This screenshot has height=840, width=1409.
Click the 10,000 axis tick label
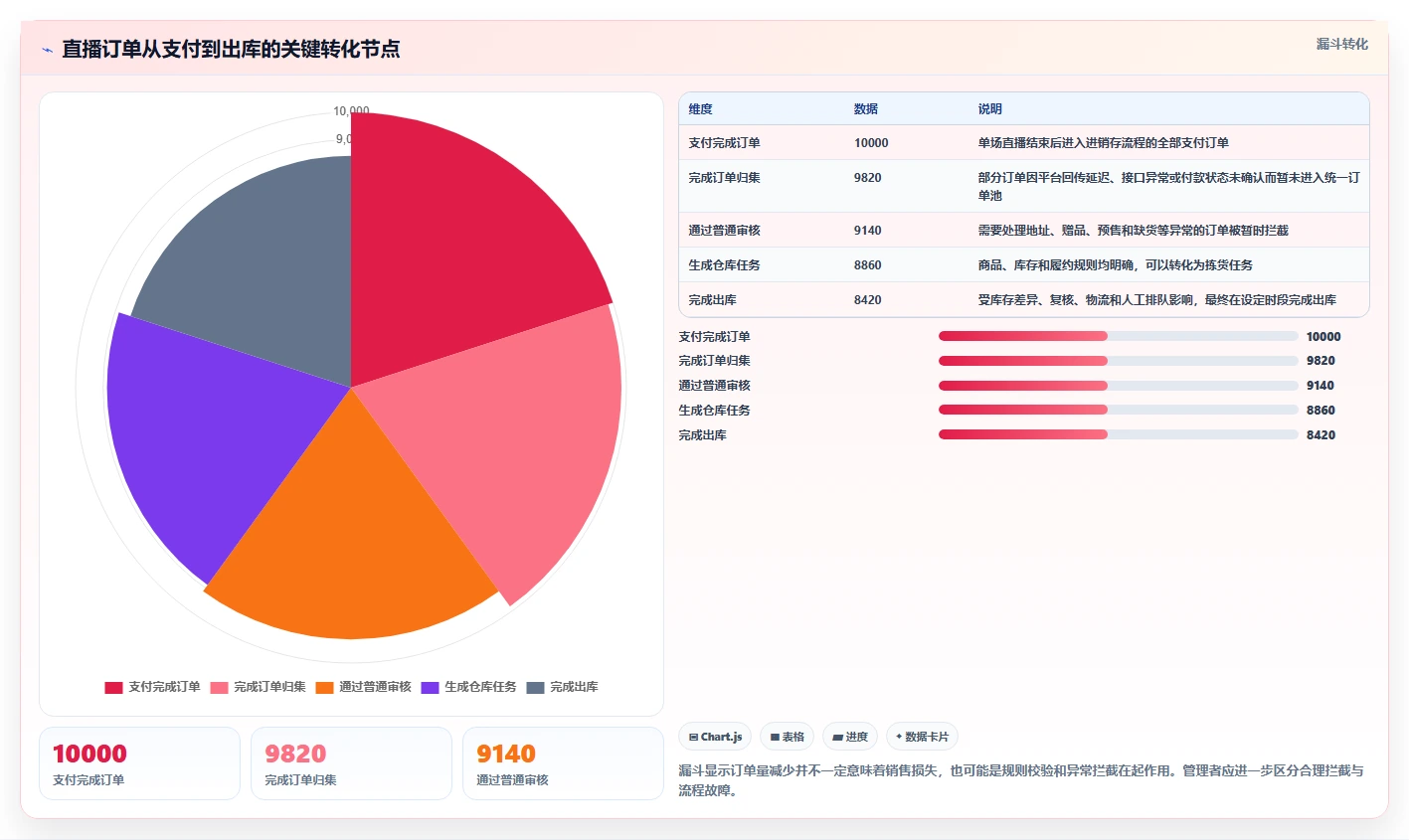tap(351, 111)
